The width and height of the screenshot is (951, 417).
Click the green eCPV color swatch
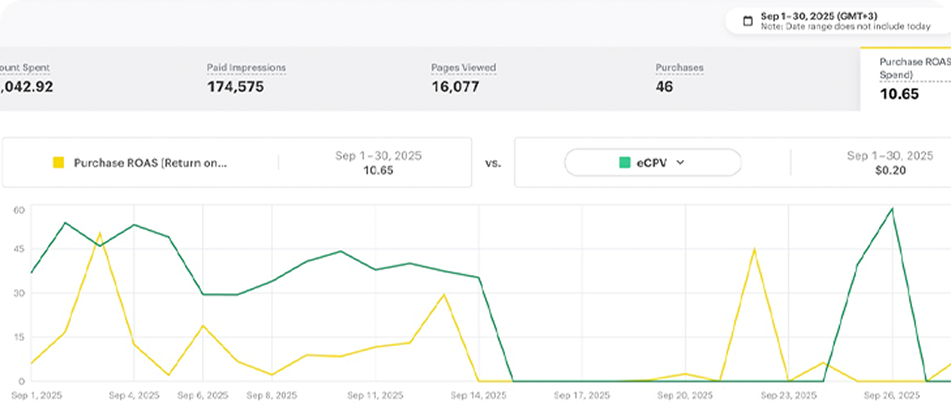[x=625, y=162]
